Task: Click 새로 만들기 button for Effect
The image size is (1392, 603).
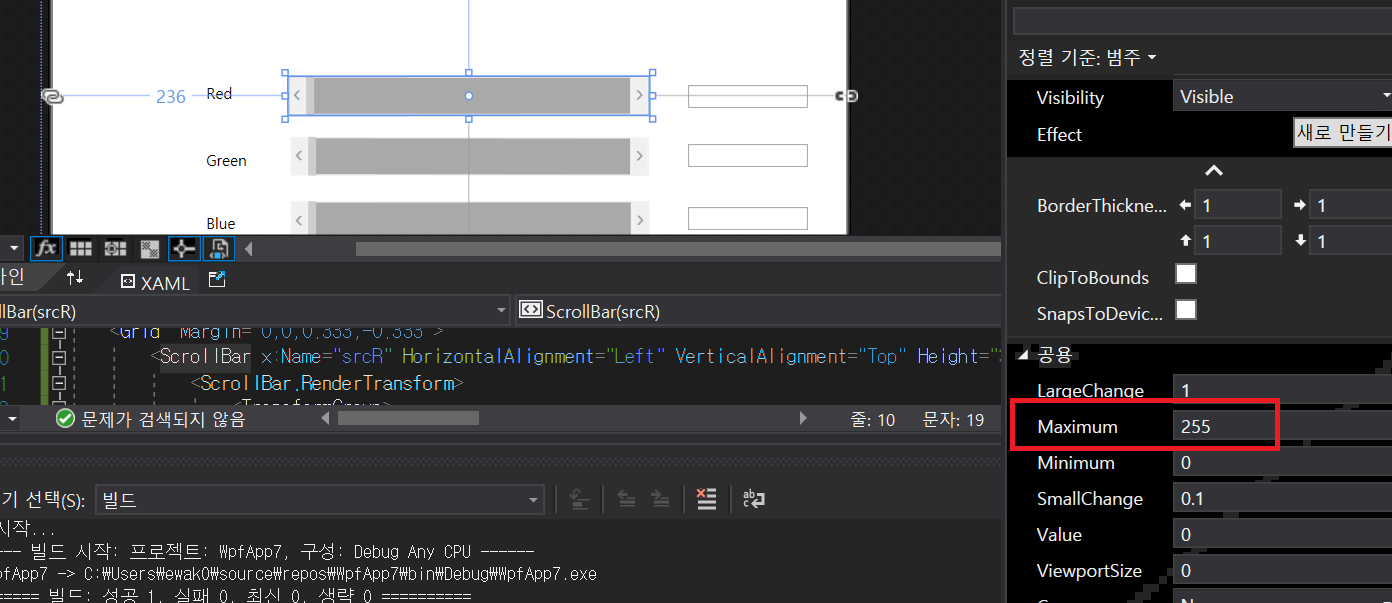Action: [1342, 132]
